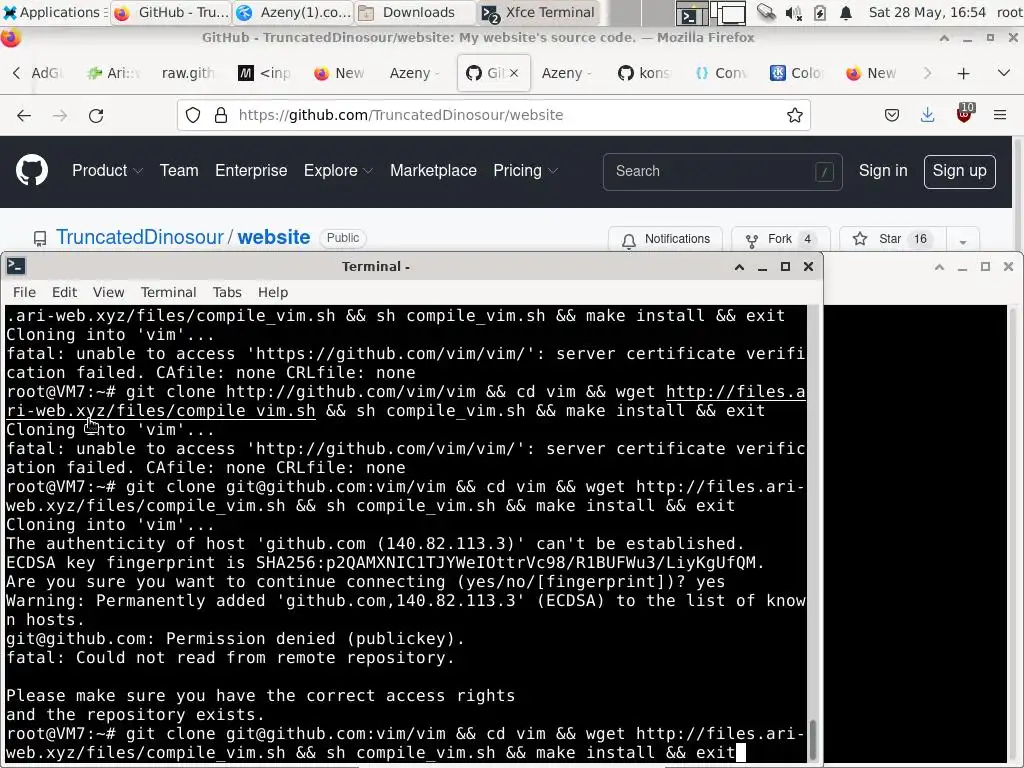
Task: Go forward in Firefox
Action: (x=60, y=116)
